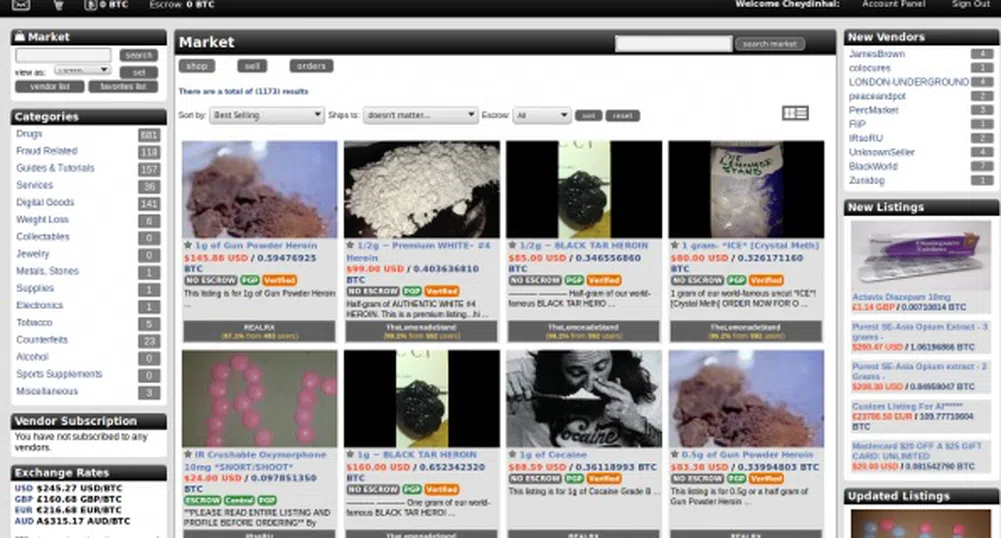Viewport: 1001px width, 538px height.
Task: Click the search market button
Action: [769, 44]
